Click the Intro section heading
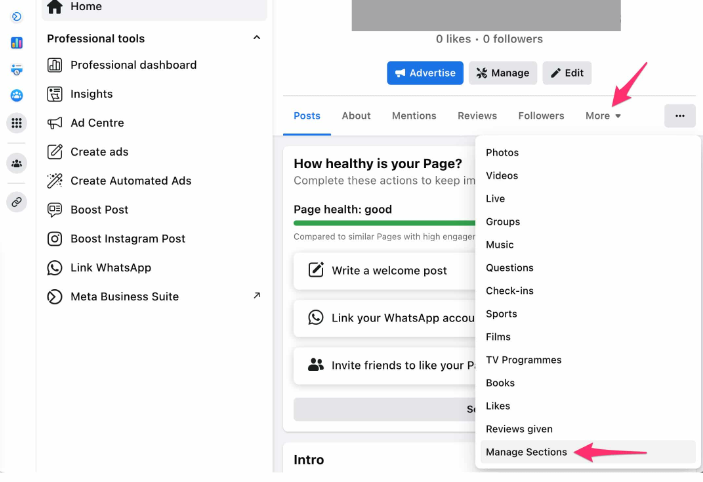The image size is (703, 482). pyautogui.click(x=308, y=460)
